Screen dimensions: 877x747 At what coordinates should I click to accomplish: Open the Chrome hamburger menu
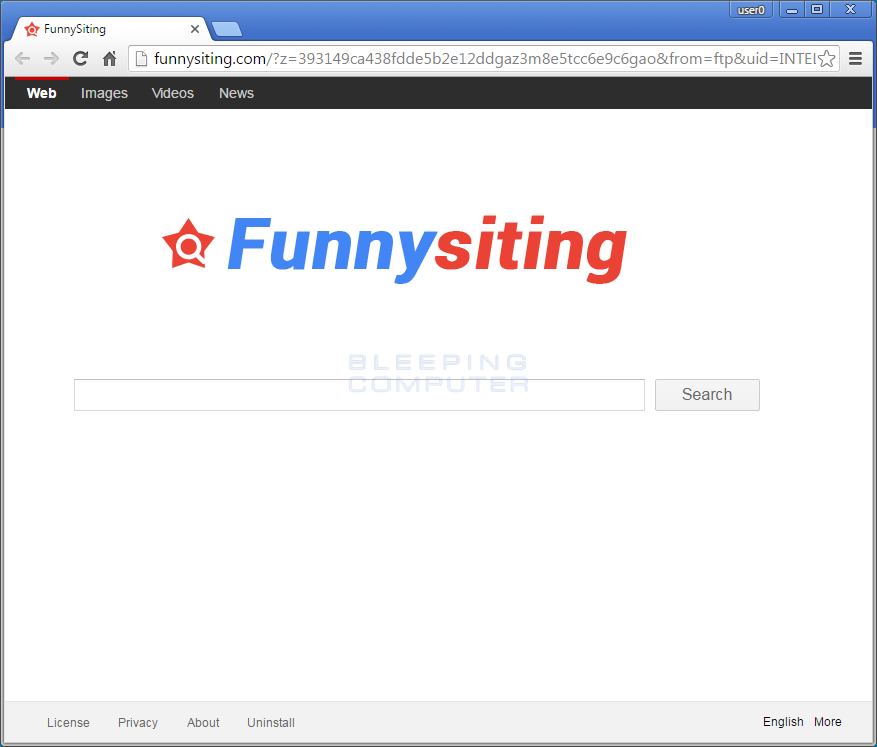tap(856, 59)
